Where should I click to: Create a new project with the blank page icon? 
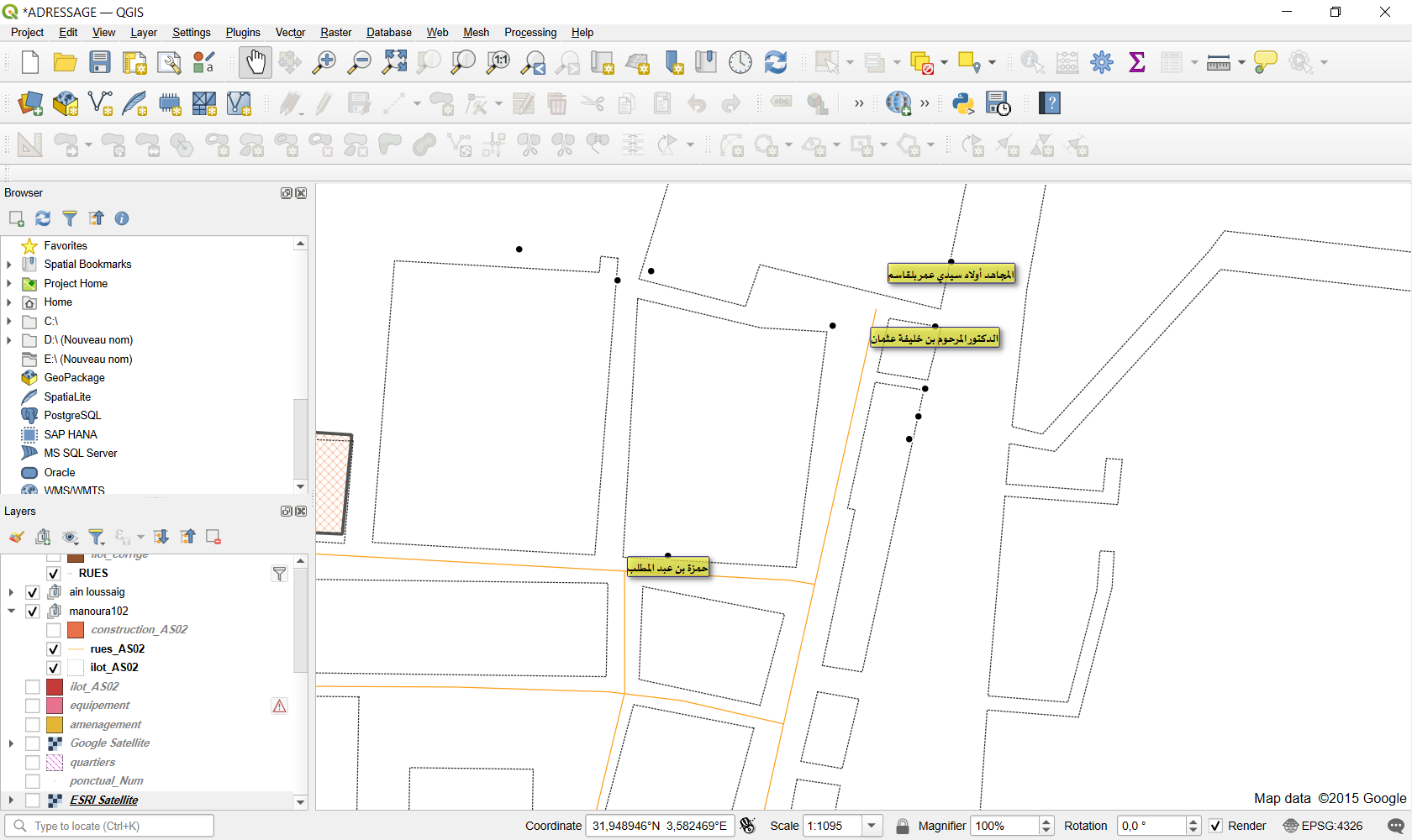click(30, 62)
